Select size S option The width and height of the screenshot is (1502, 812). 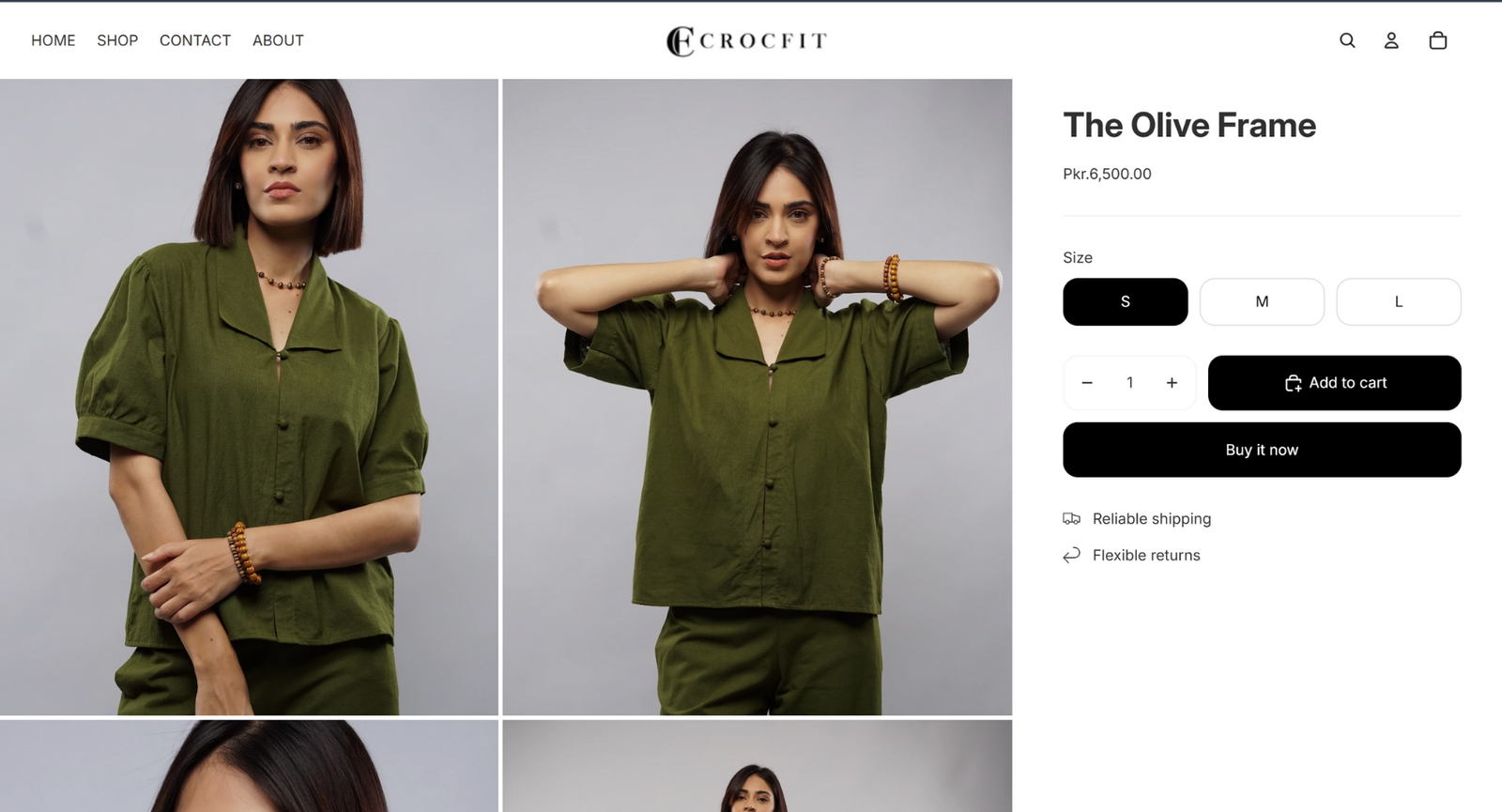click(x=1125, y=301)
